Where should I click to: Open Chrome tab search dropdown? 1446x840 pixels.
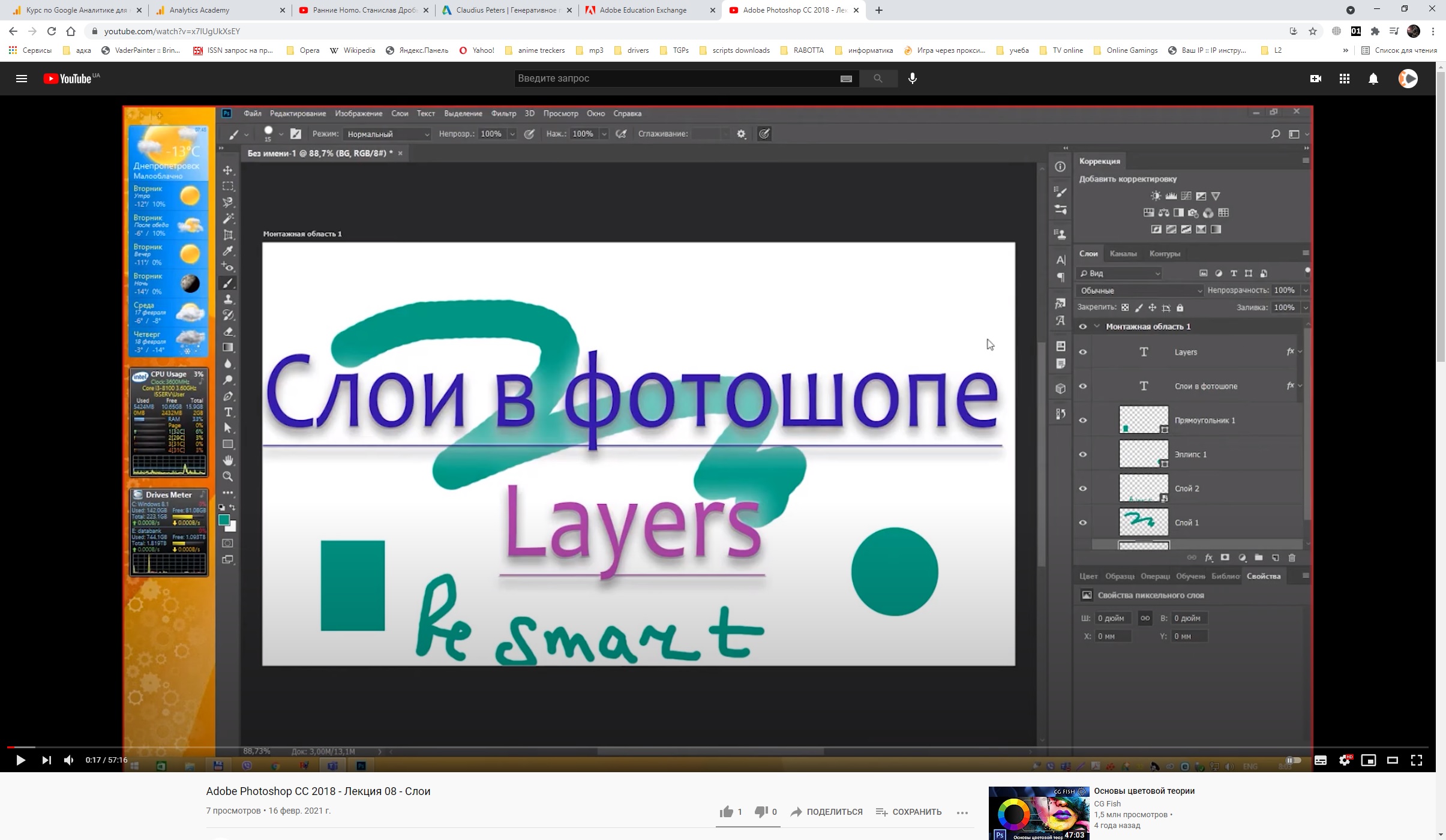tap(1350, 10)
